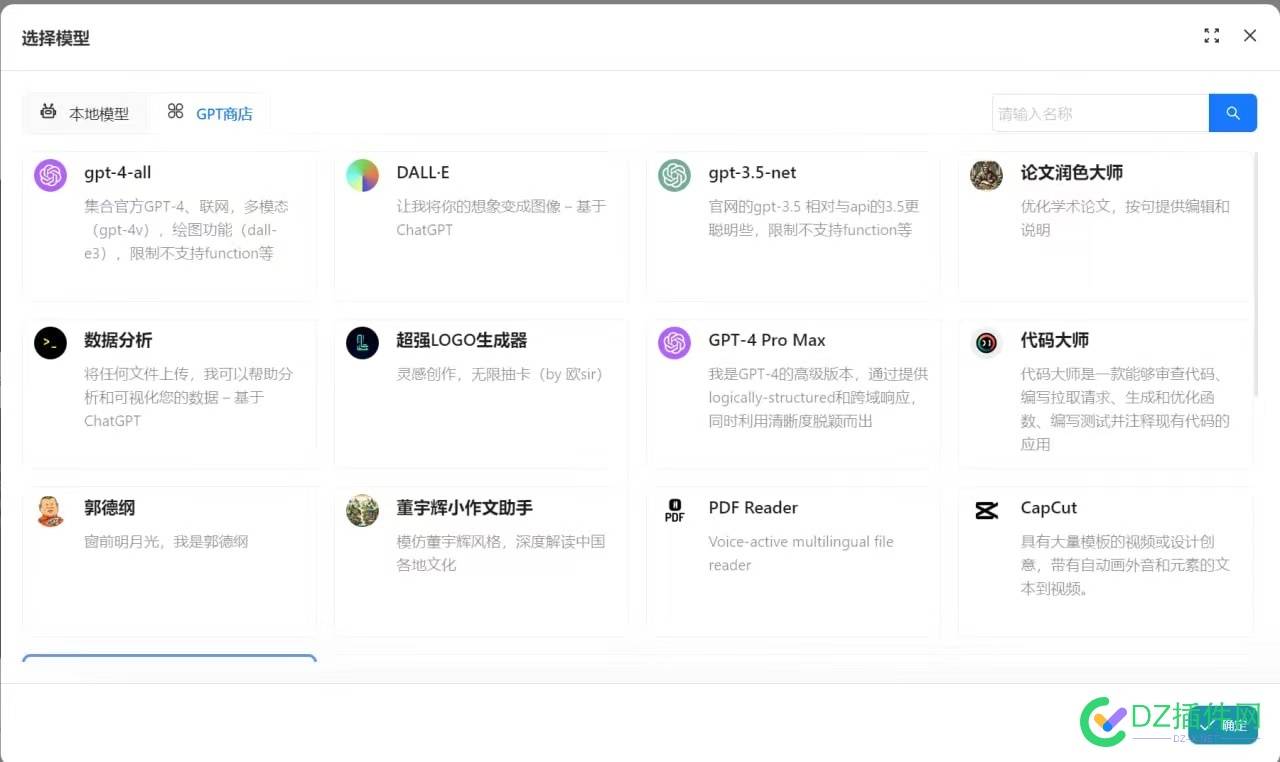Click the search magnifier button

(1233, 113)
